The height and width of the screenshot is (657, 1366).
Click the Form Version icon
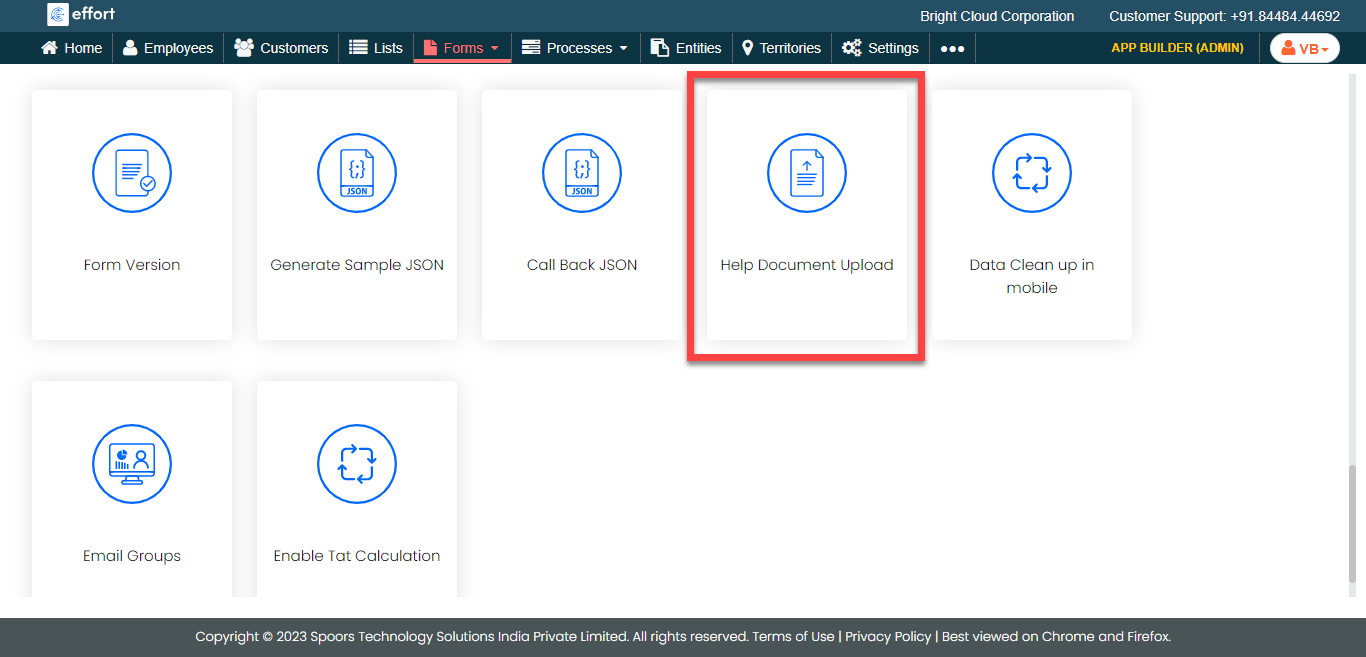[x=132, y=174]
